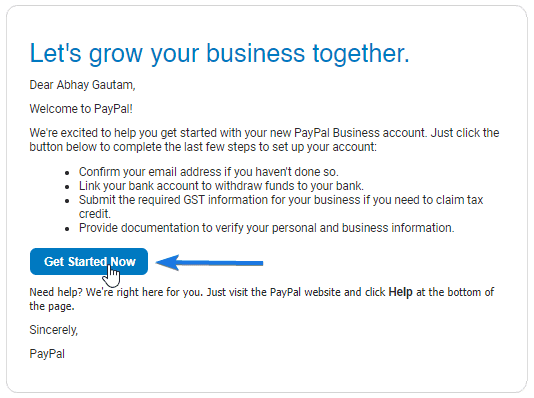Click the blue arrow pointing at button

click(x=209, y=262)
